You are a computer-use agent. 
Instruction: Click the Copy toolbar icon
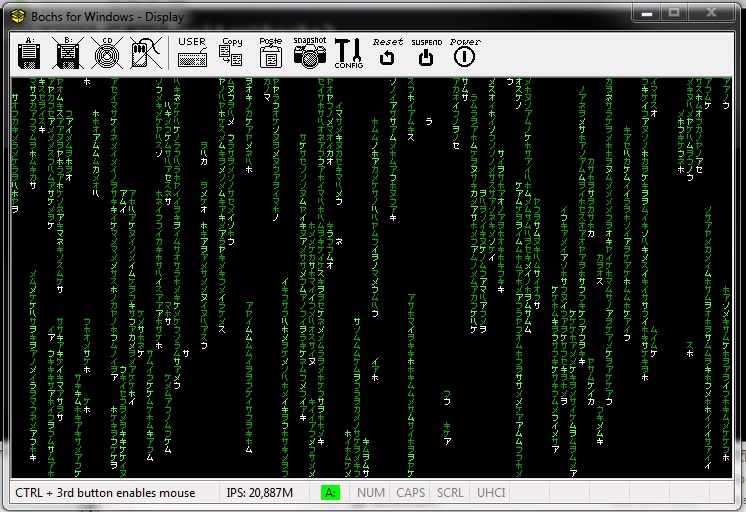pyautogui.click(x=231, y=52)
